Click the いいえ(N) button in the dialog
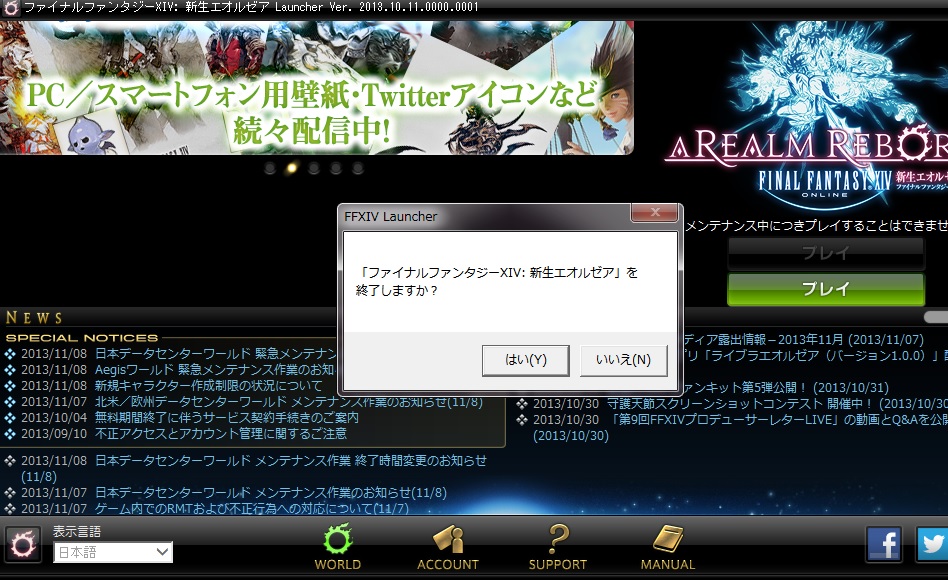 click(x=623, y=360)
